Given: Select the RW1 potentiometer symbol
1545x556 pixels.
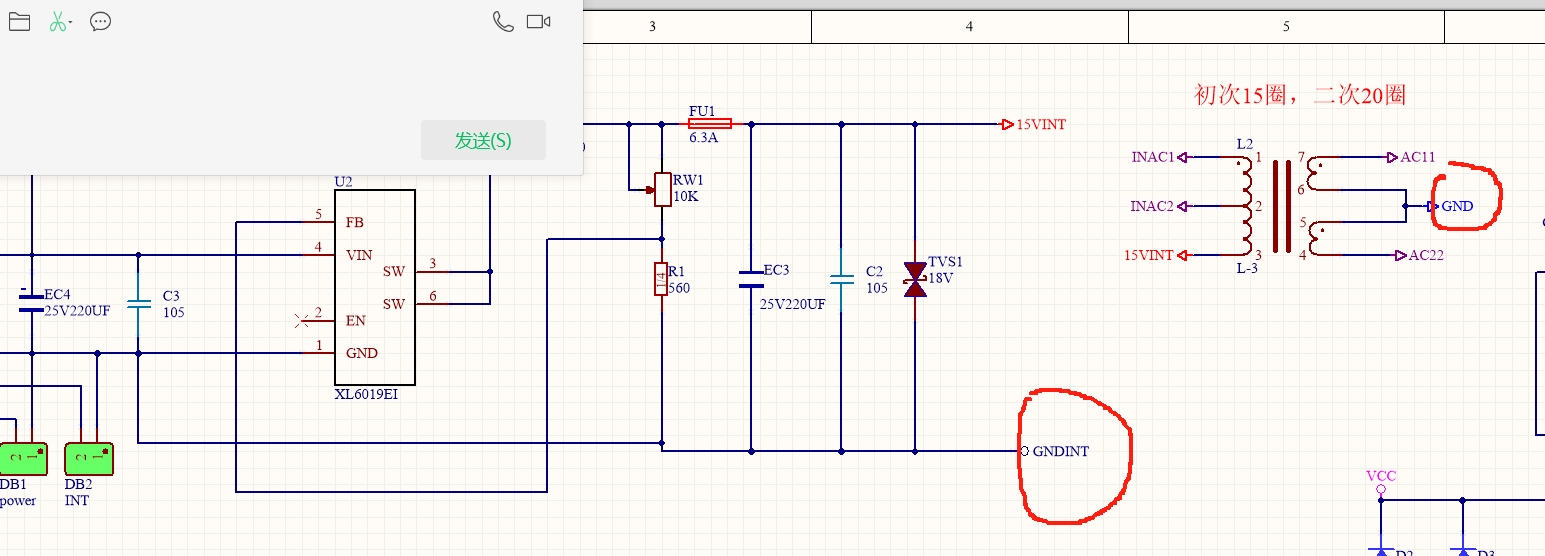Looking at the screenshot, I should coord(662,189).
